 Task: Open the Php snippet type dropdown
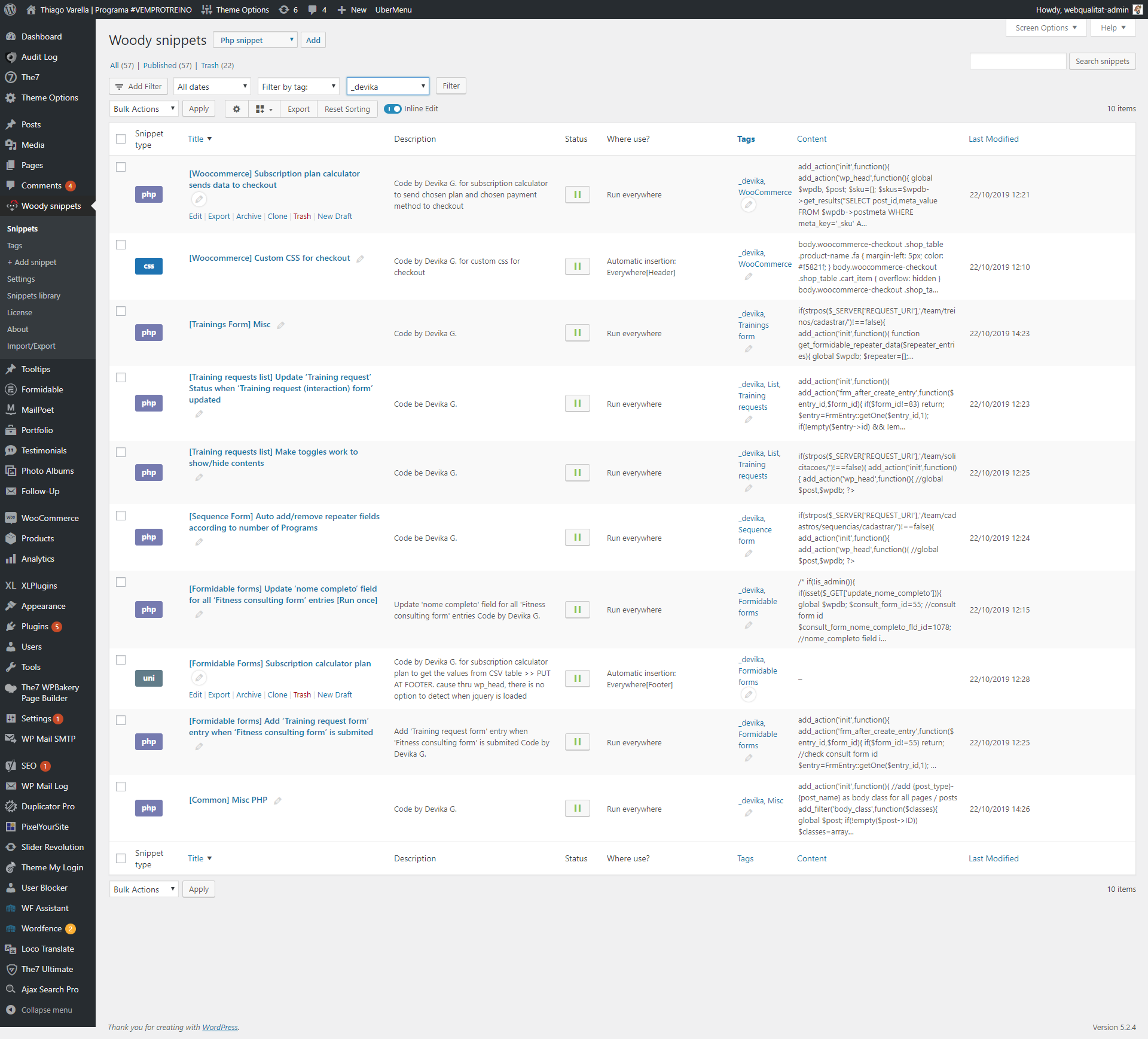255,40
